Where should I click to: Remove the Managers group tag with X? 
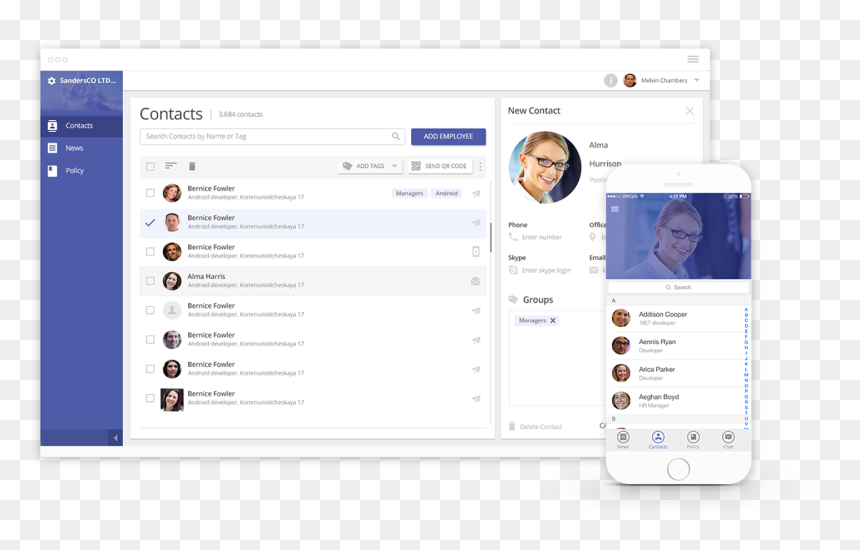(553, 321)
